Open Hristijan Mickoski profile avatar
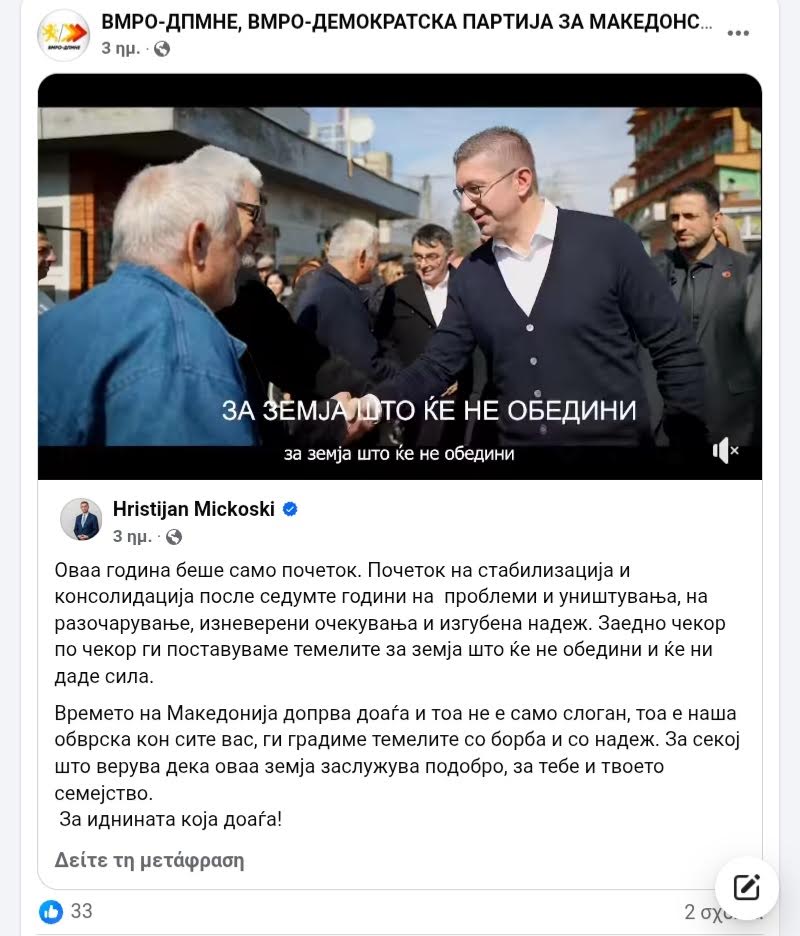Screen dimensions: 800x936 point(81,519)
